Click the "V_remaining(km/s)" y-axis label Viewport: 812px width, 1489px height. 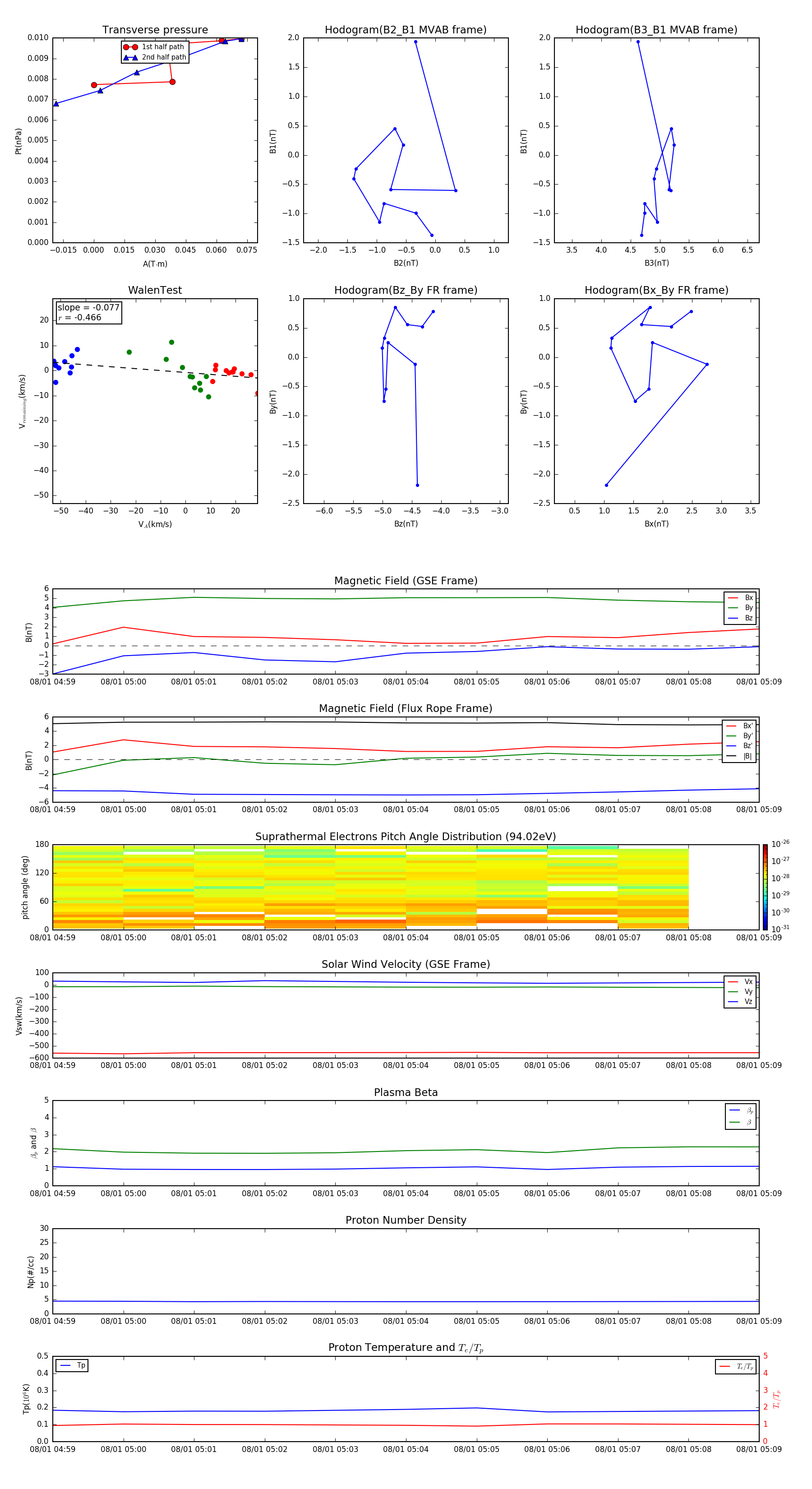[x=22, y=401]
